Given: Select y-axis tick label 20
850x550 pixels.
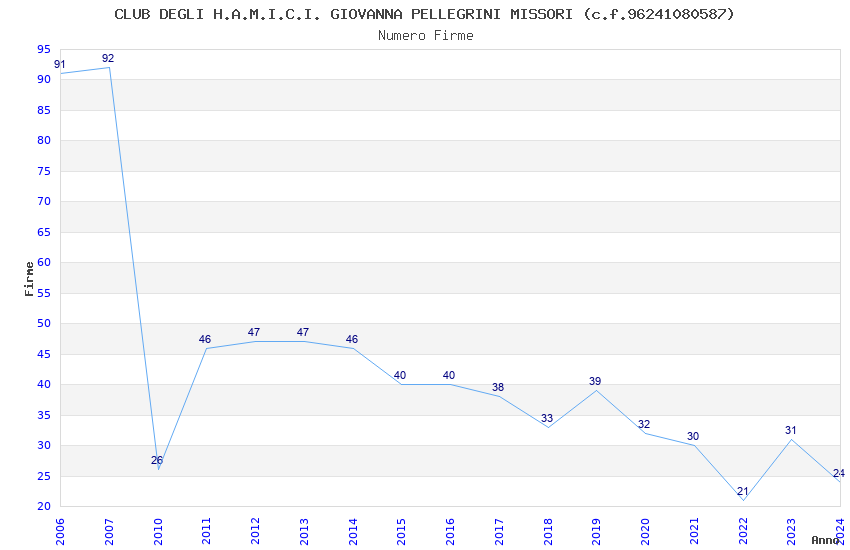Looking at the screenshot, I should 44,507.
